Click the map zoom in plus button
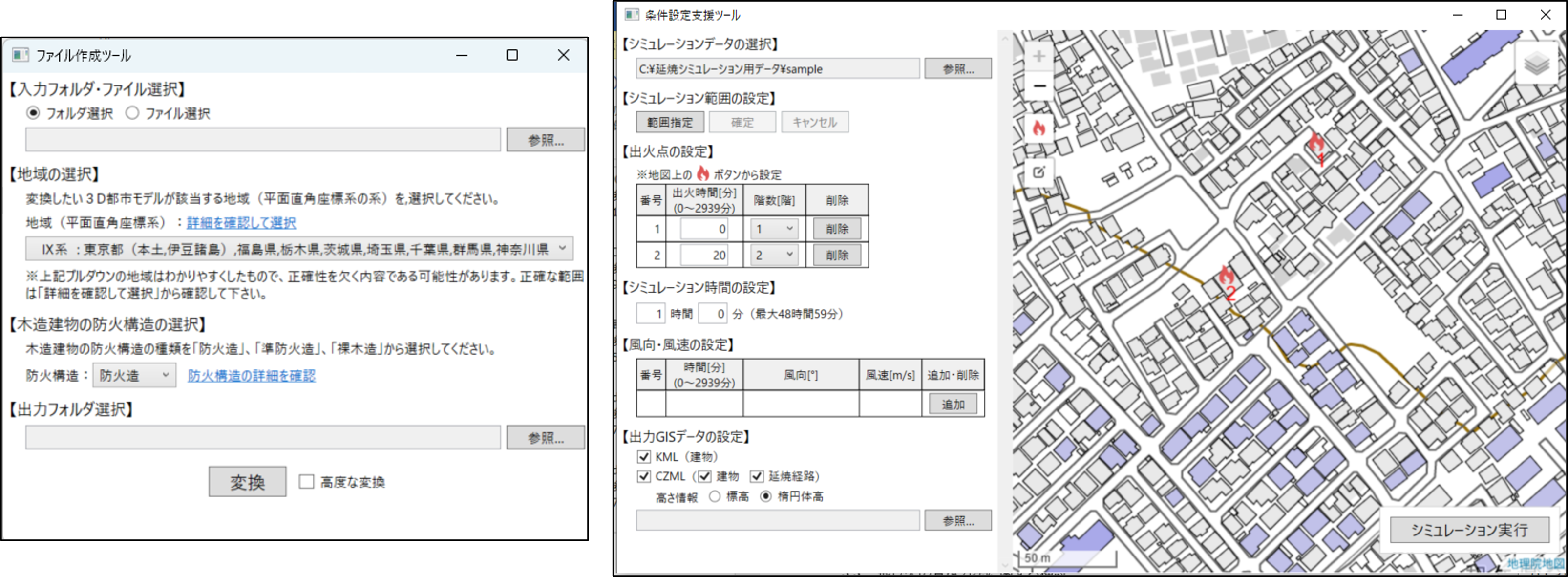1568x577 pixels. coord(1039,57)
